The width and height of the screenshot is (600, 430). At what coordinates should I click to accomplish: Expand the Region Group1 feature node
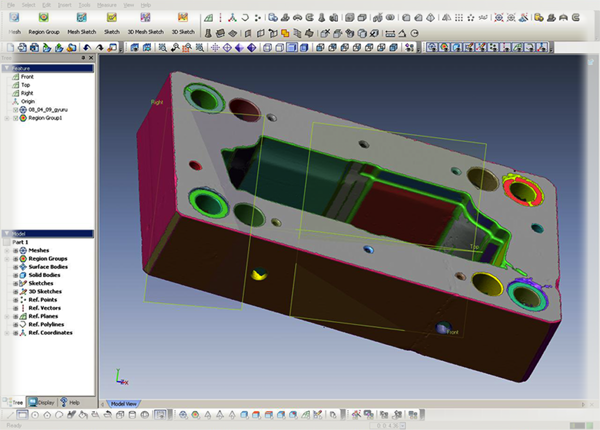coord(6,118)
